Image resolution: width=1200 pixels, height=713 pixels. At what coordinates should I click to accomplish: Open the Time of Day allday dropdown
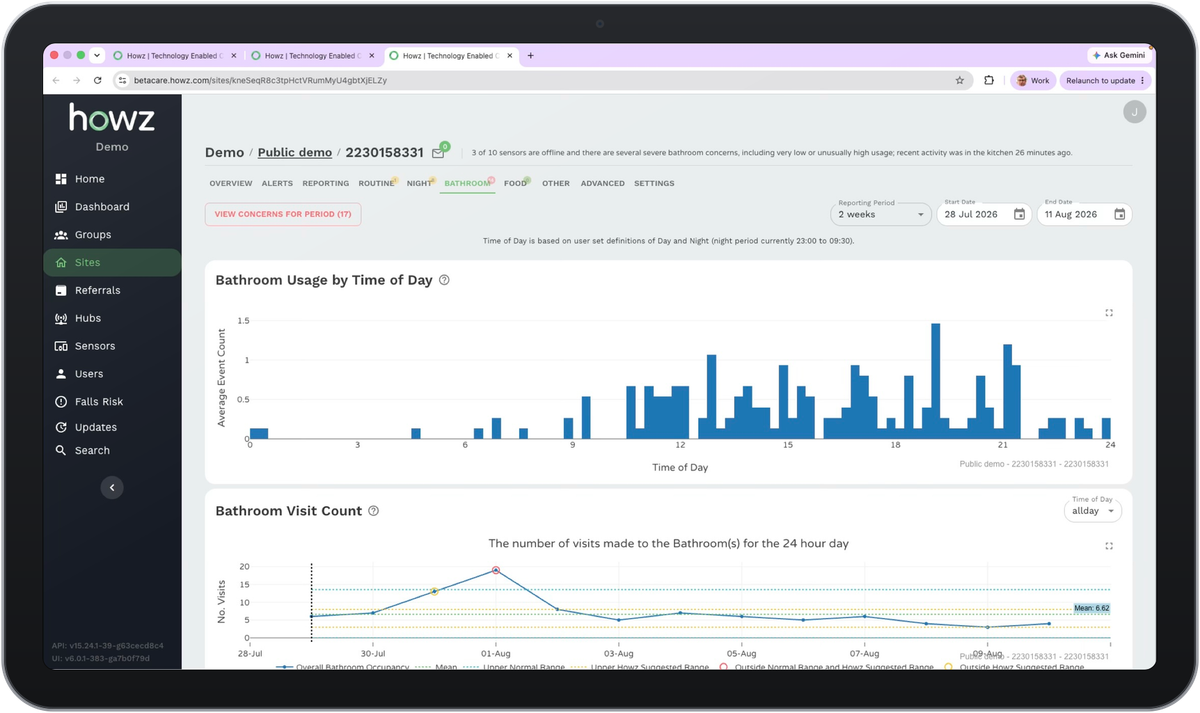[1093, 510]
